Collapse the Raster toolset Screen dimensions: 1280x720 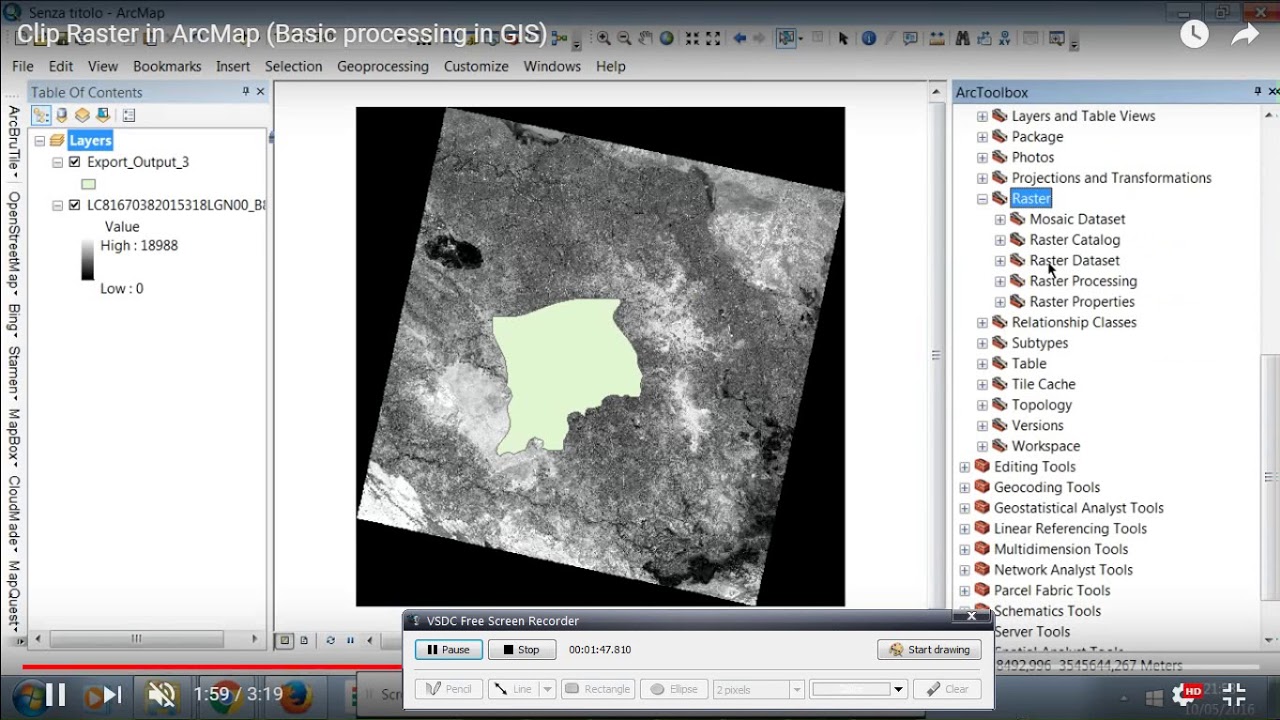(x=982, y=199)
